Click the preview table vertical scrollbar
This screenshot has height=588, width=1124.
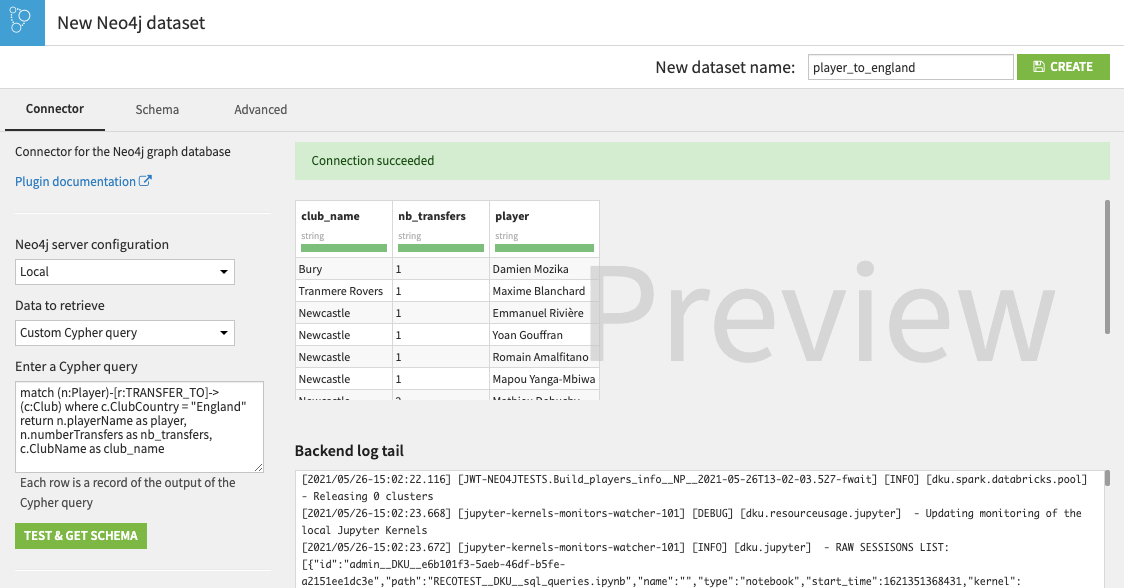click(x=1106, y=266)
